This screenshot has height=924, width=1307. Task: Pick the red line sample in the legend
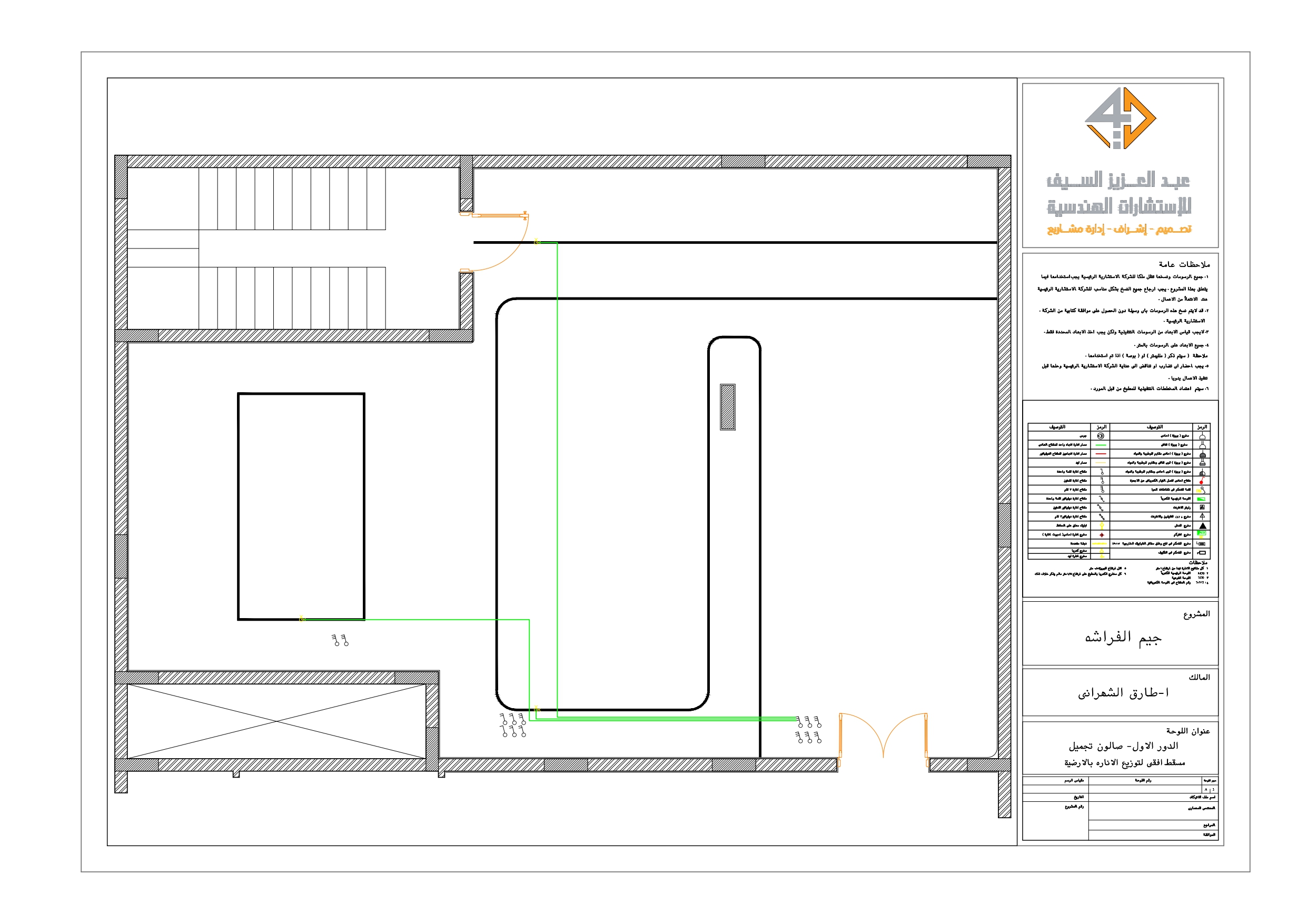coord(1101,454)
